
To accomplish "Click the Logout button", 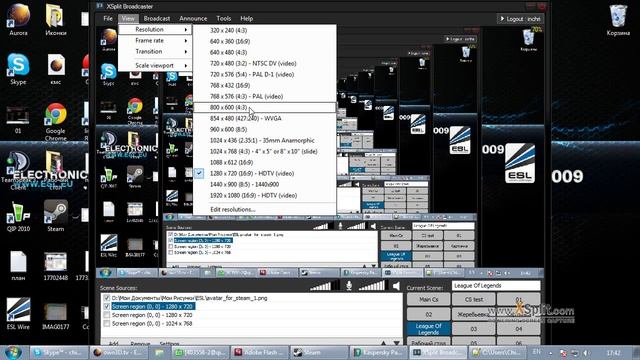I will 520,19.
